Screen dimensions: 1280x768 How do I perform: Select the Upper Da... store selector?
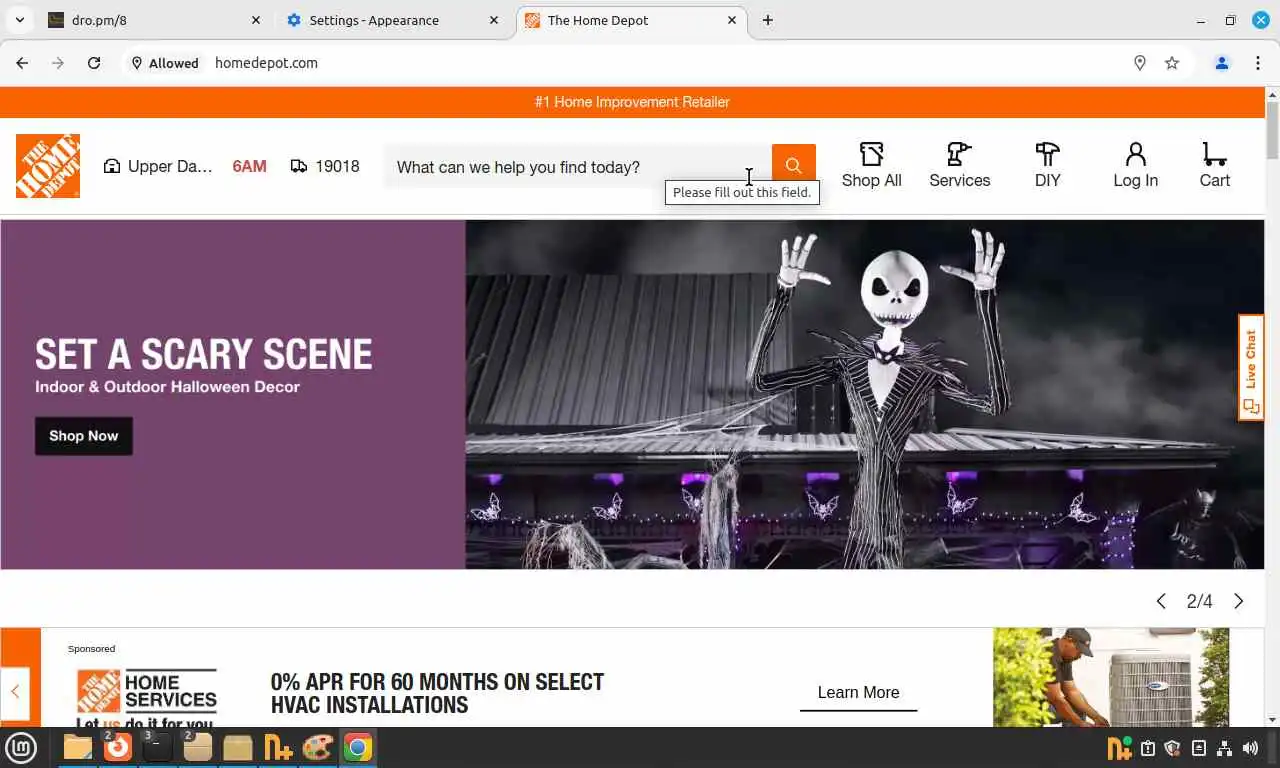[x=158, y=166]
